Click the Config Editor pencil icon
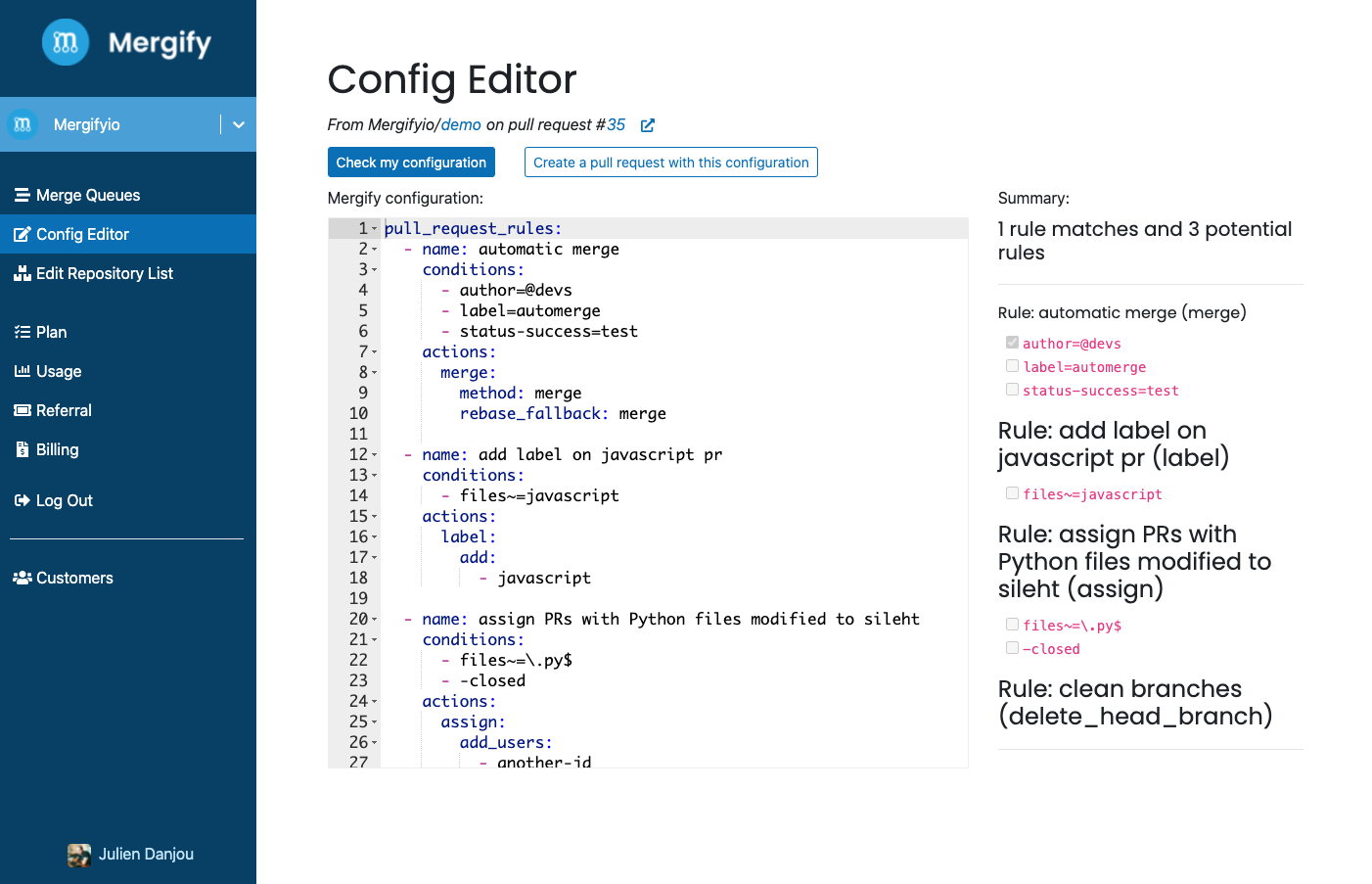Image resolution: width=1372 pixels, height=884 pixels. [x=22, y=234]
